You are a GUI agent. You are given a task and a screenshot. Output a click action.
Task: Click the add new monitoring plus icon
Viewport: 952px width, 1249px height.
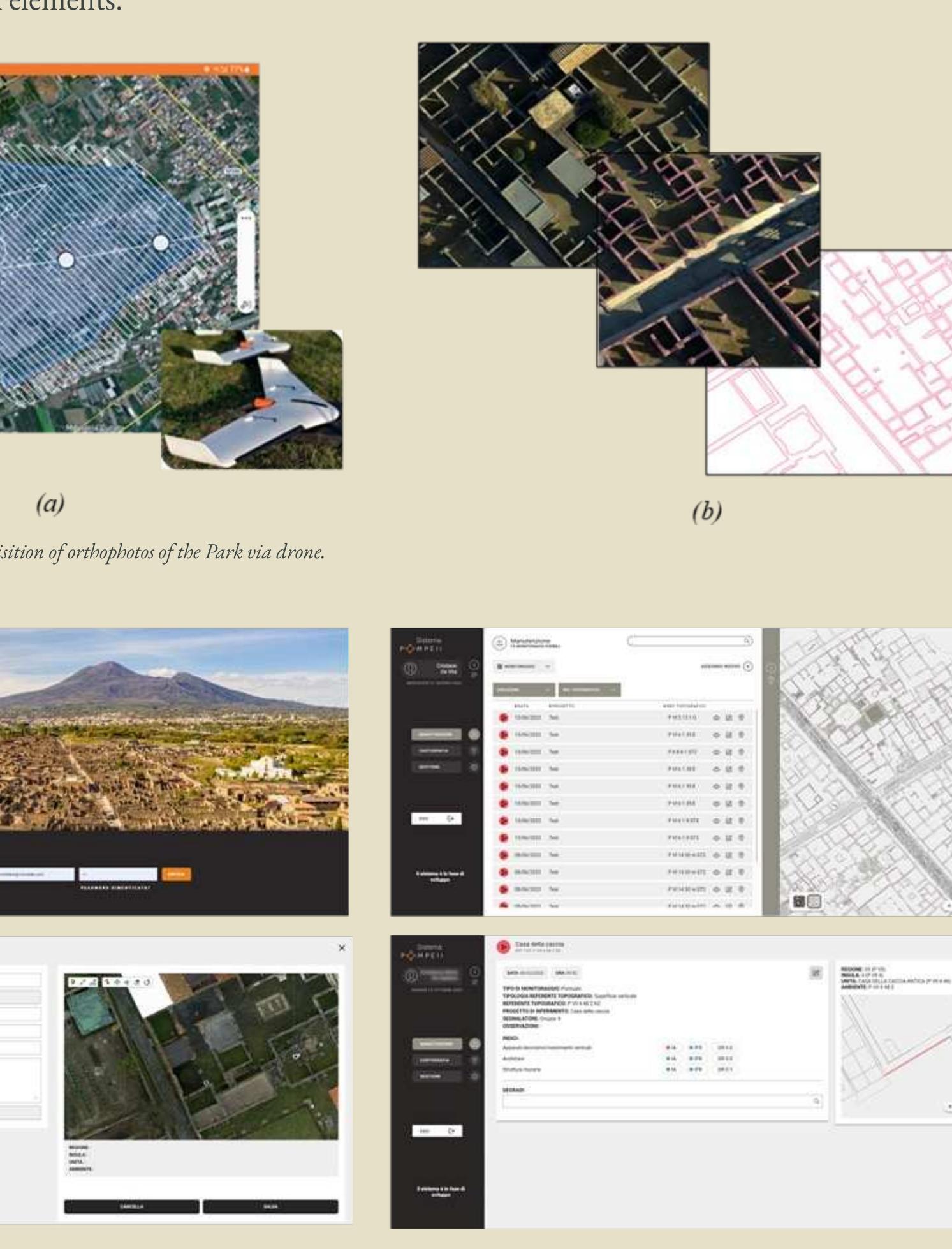coord(748,667)
